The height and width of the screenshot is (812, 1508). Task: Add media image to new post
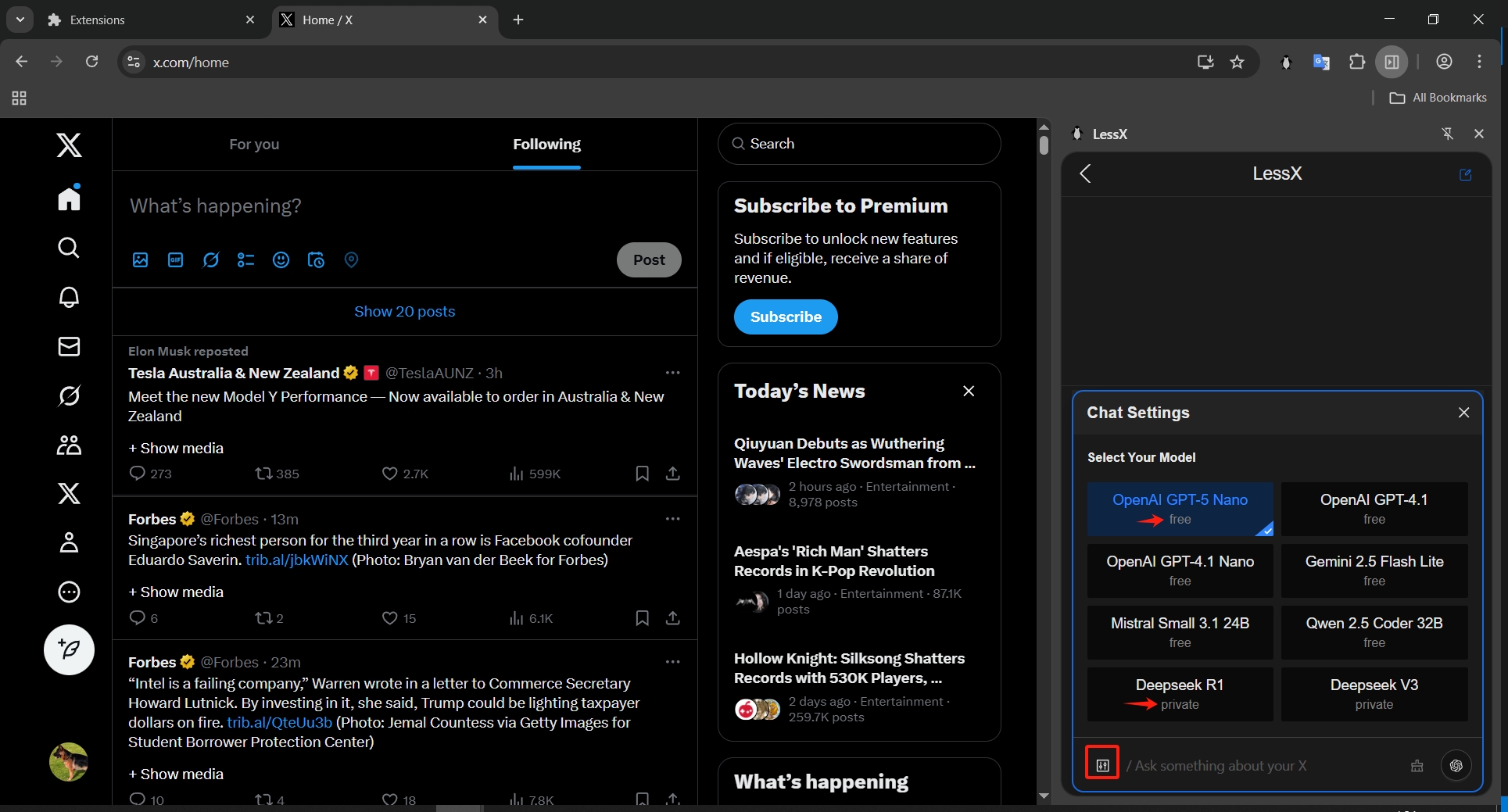point(140,260)
